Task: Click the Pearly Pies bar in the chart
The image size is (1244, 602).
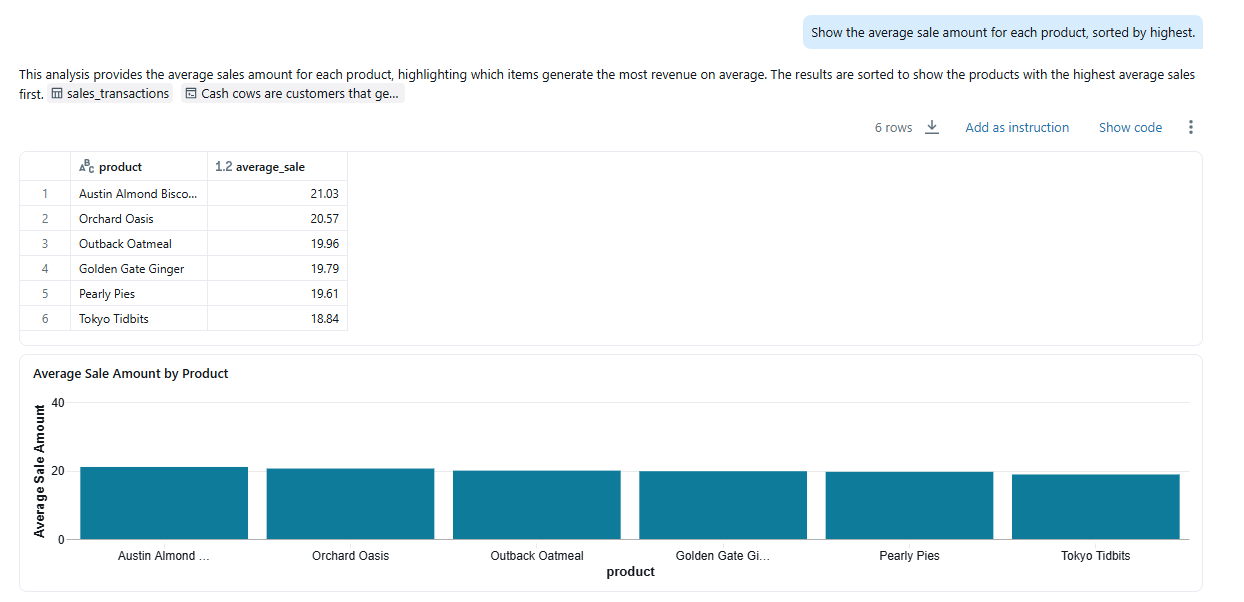Action: 908,503
